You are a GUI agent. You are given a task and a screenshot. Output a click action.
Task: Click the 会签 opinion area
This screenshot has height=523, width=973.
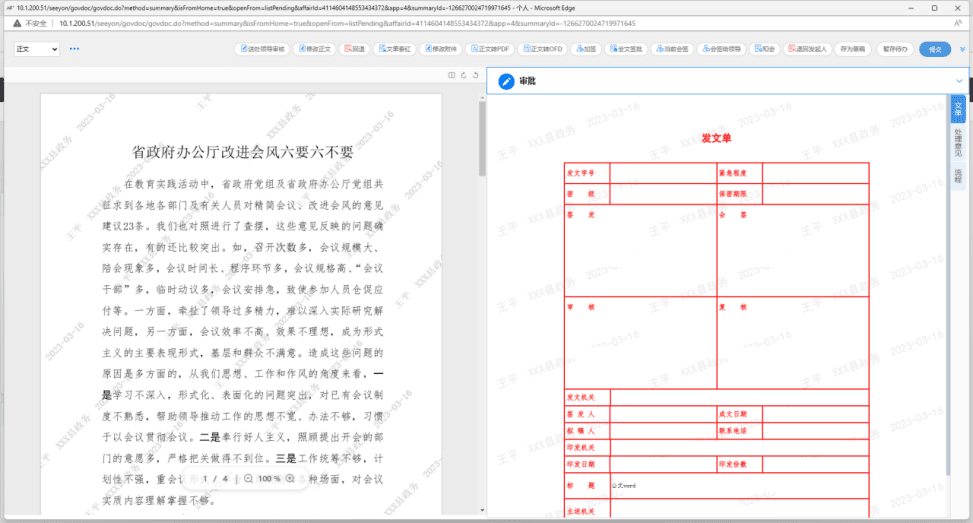coord(793,251)
